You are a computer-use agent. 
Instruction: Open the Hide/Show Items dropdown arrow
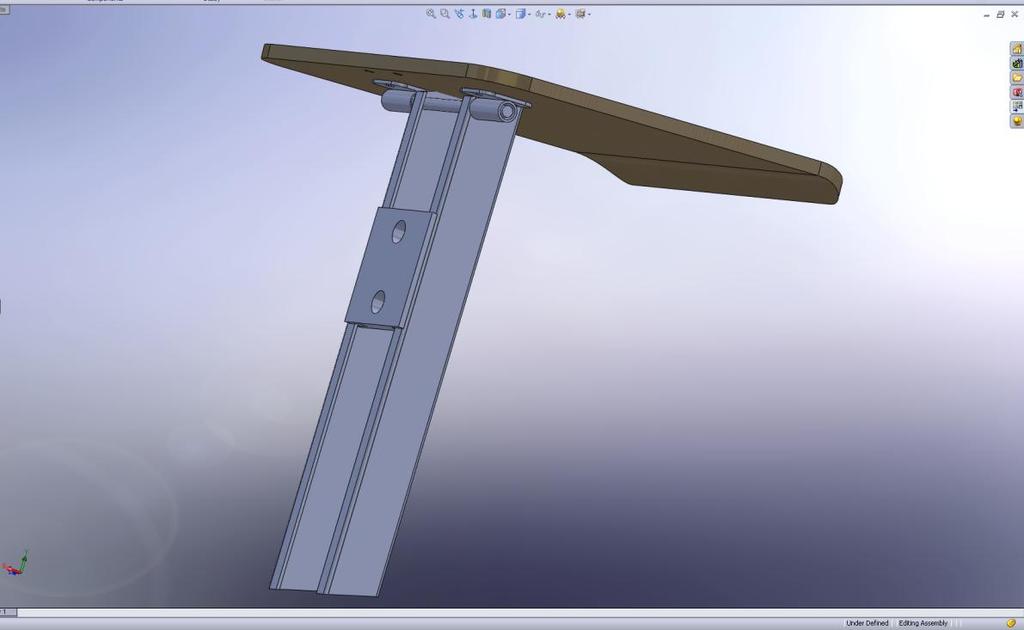[549, 14]
